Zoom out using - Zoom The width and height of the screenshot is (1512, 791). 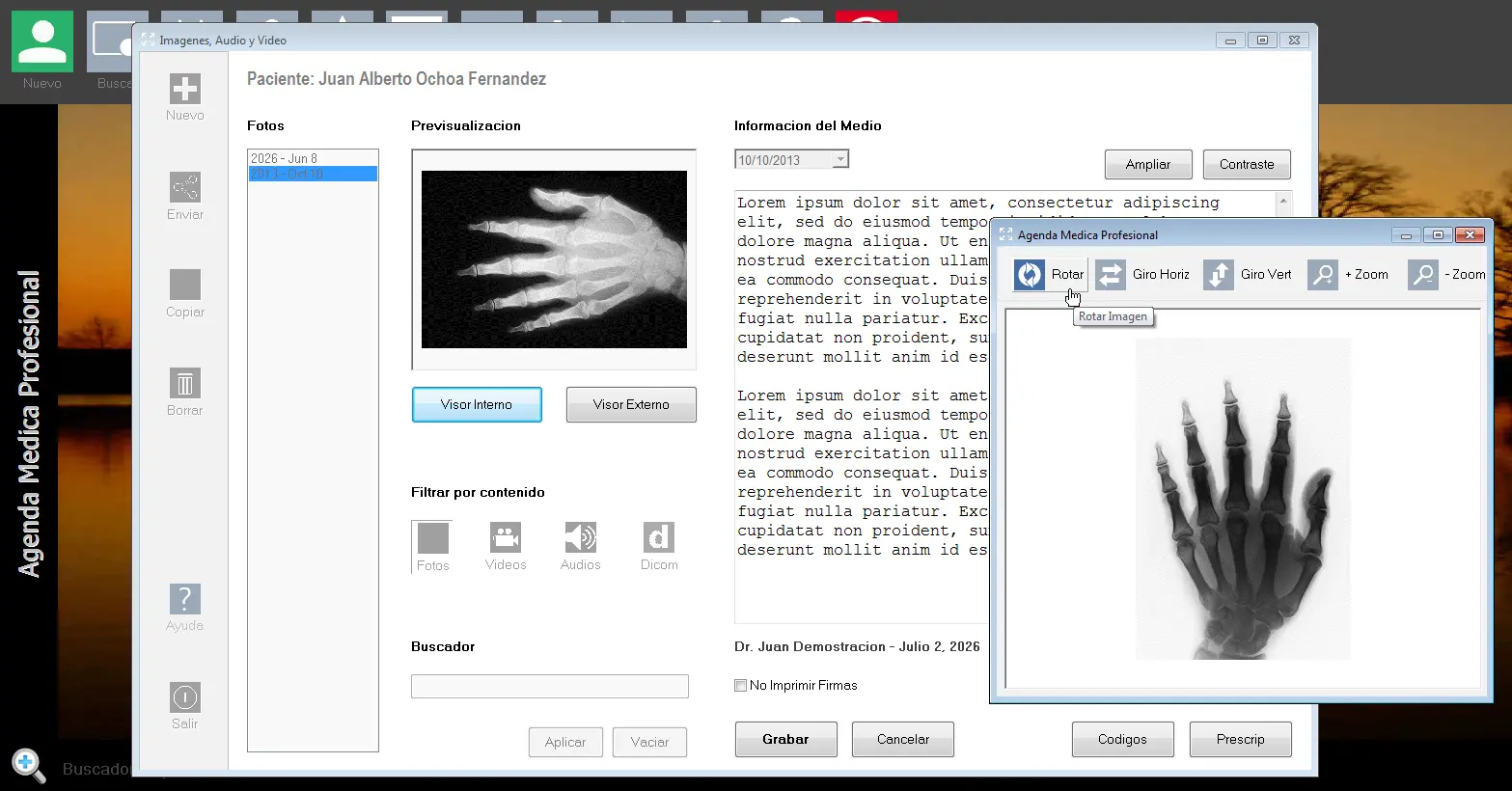pyautogui.click(x=1446, y=275)
